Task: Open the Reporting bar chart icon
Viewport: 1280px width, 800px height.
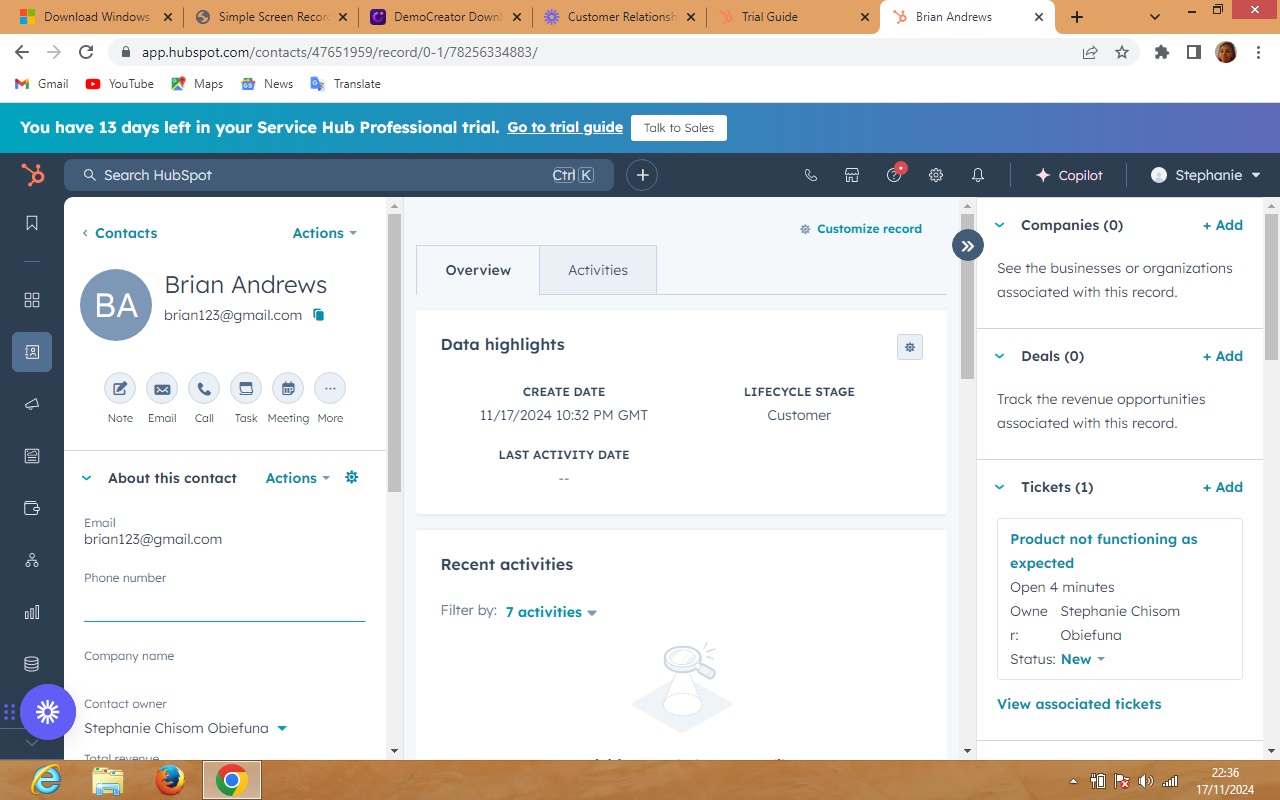Action: (31, 611)
